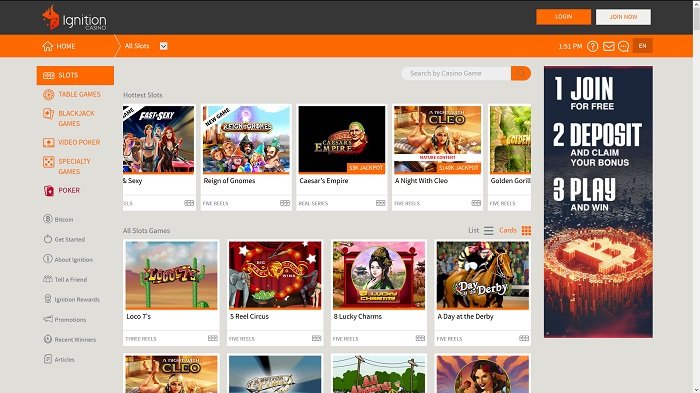Open the live chat bubble icon
Image resolution: width=700 pixels, height=393 pixels.
coord(624,46)
